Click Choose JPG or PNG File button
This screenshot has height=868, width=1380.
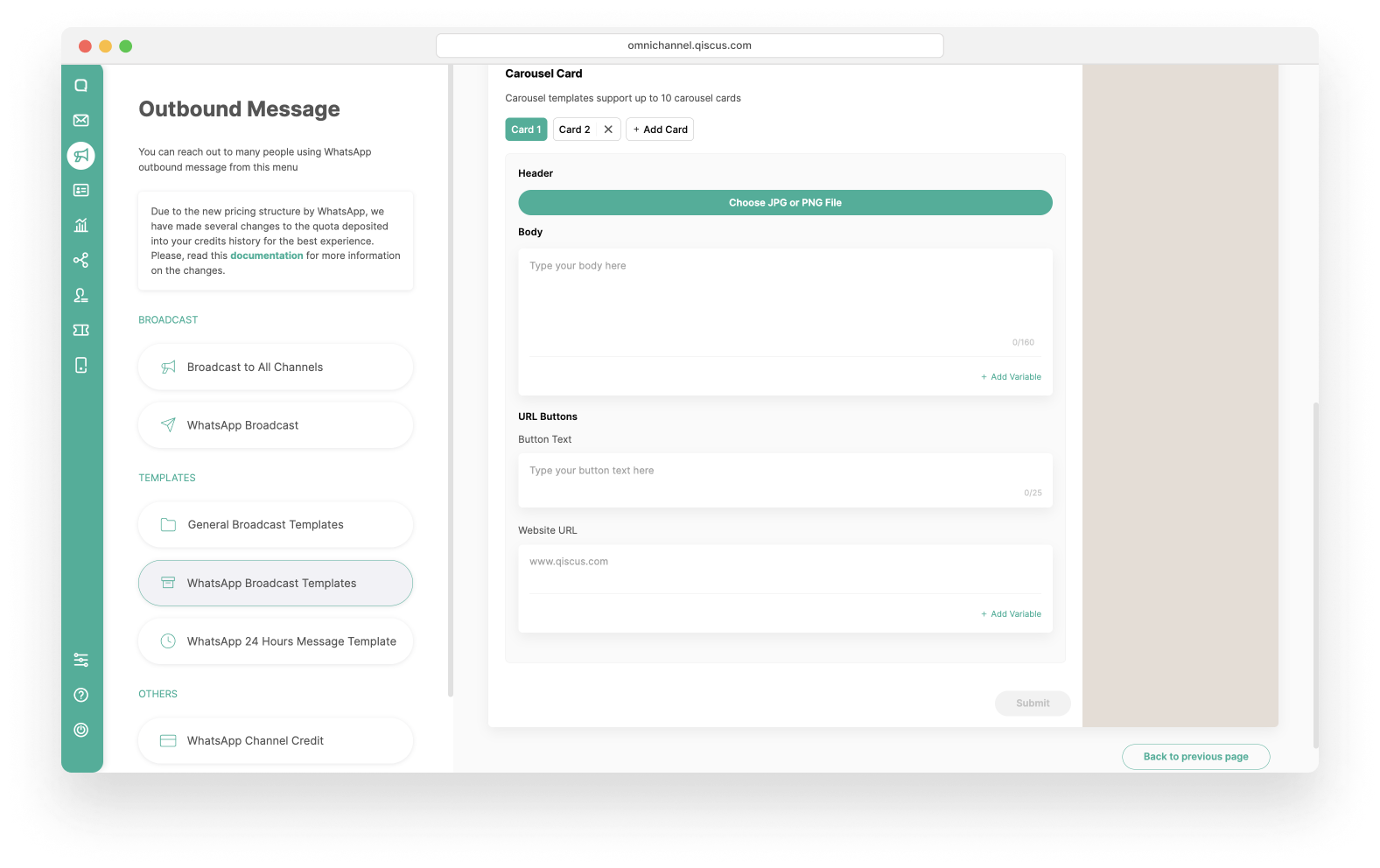click(785, 203)
